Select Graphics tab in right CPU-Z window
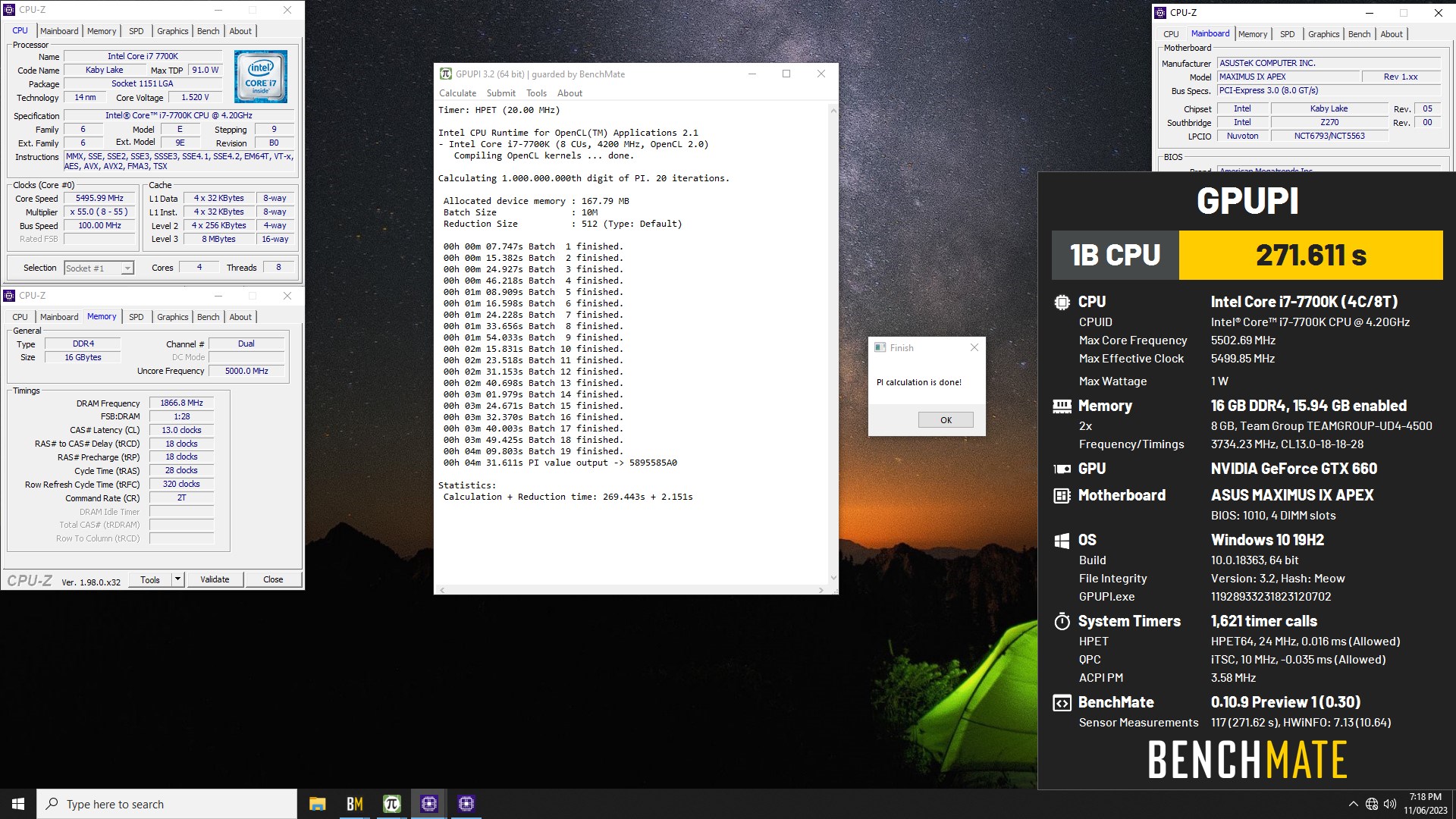 1323,34
